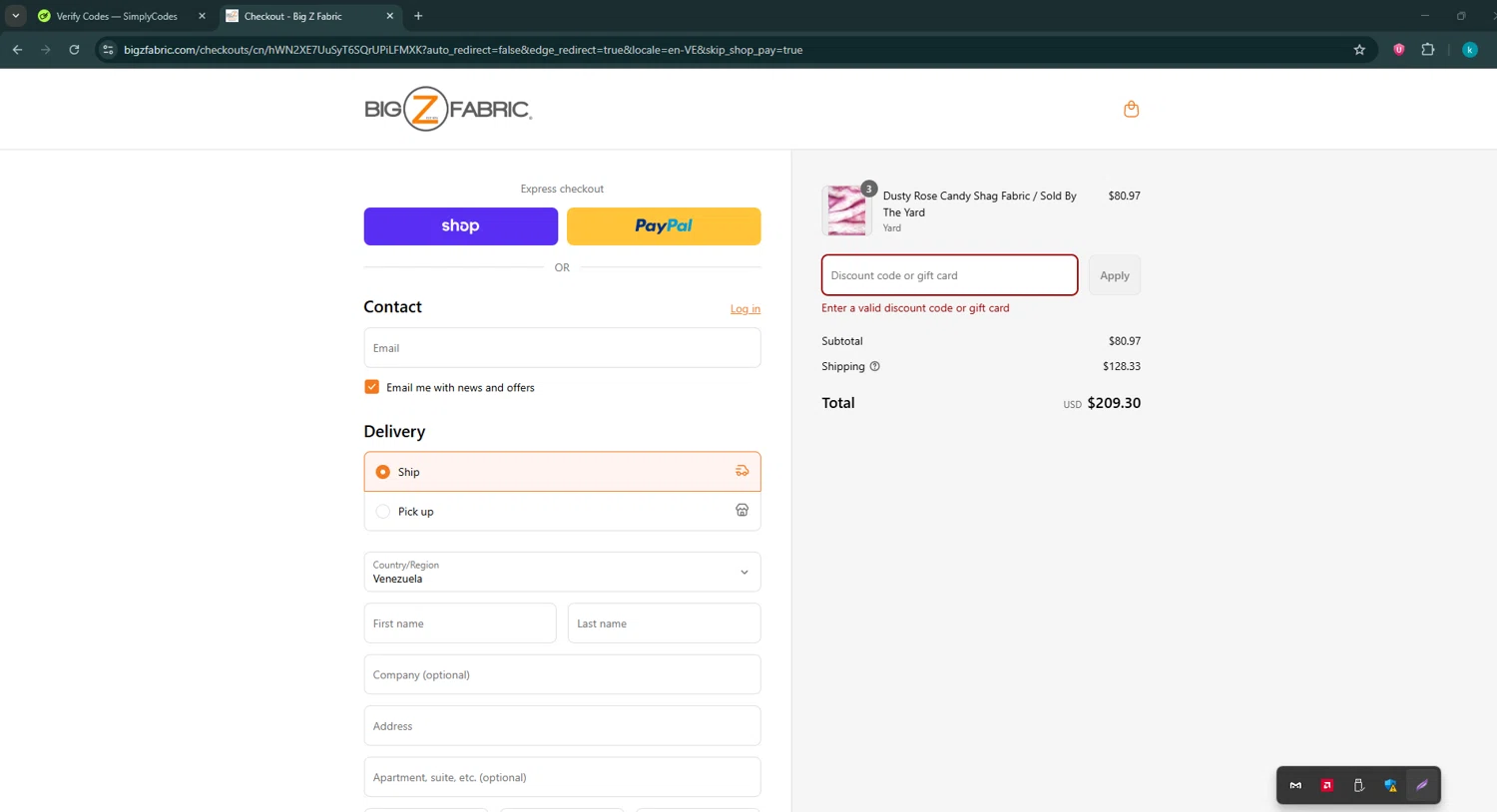
Task: Click the Apply discount button
Action: [1115, 275]
